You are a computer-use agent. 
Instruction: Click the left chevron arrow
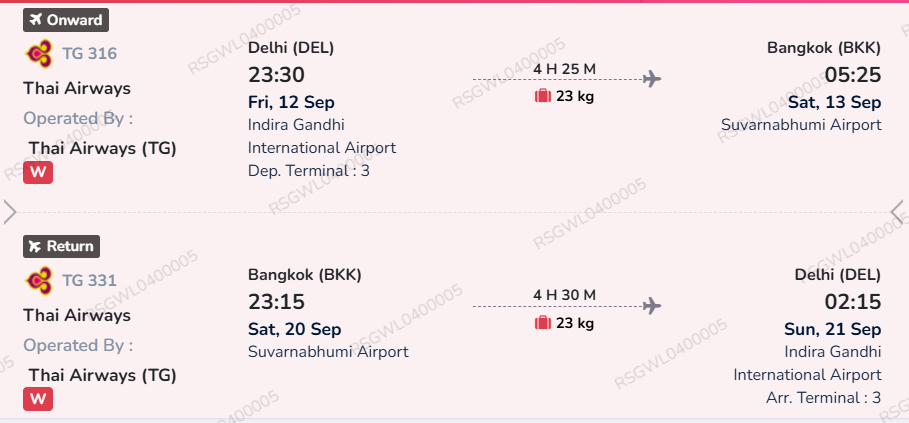click(10, 212)
